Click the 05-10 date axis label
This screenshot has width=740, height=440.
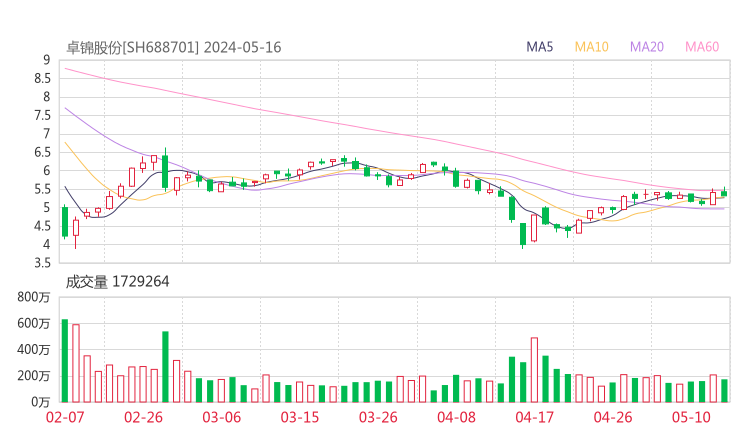[x=691, y=417]
